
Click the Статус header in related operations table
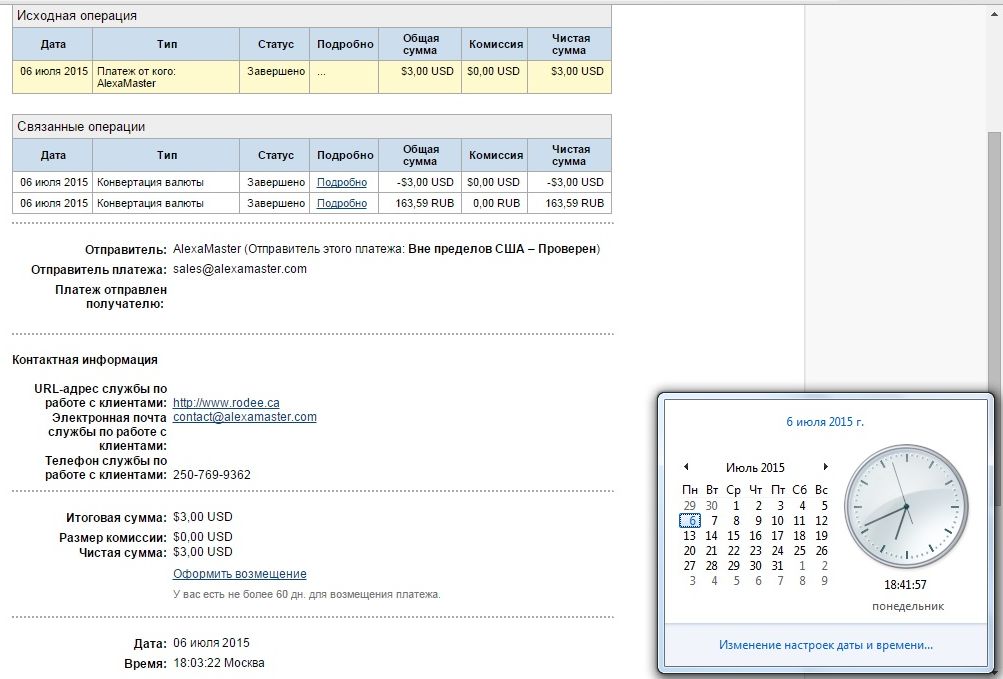[276, 155]
